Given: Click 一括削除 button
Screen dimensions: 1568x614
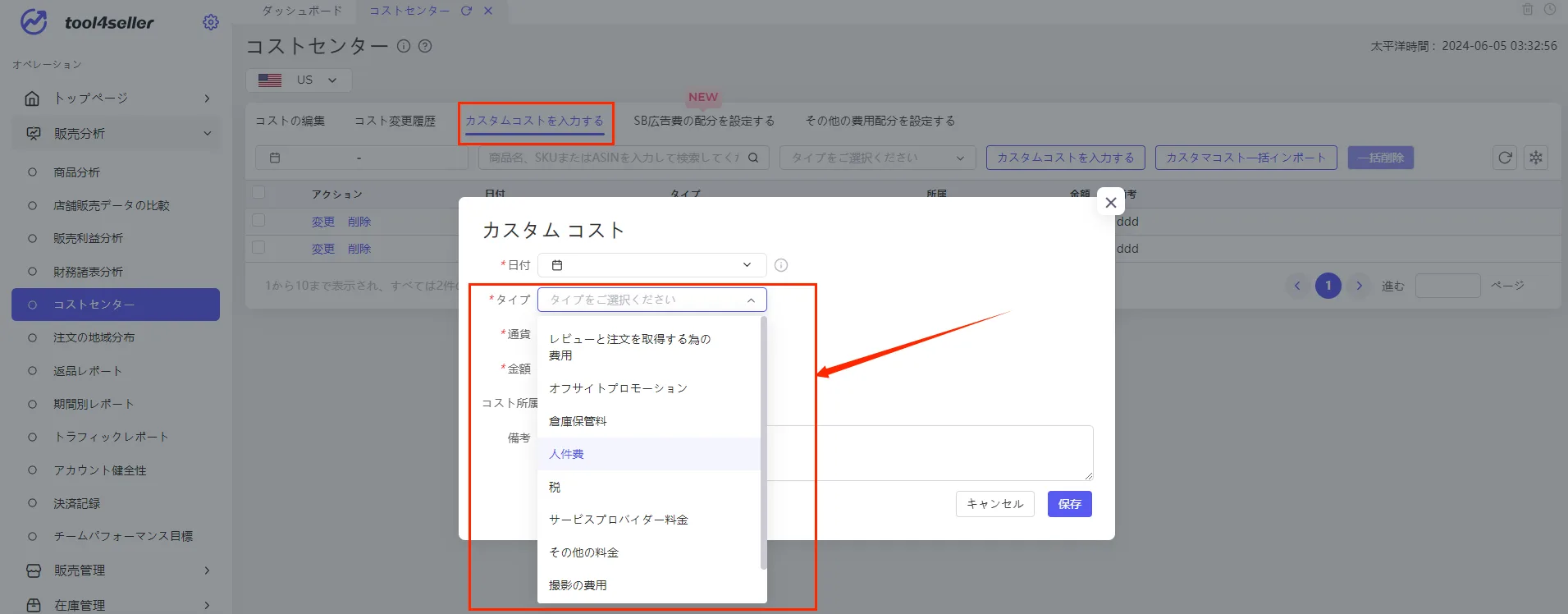Looking at the screenshot, I should [1380, 158].
